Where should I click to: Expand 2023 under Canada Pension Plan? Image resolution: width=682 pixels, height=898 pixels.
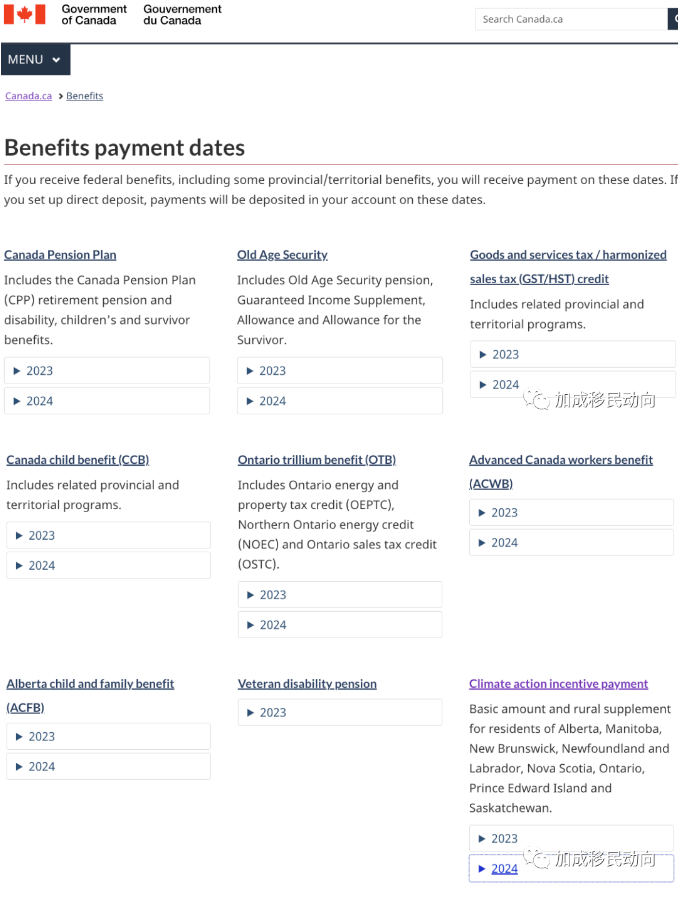tap(107, 371)
